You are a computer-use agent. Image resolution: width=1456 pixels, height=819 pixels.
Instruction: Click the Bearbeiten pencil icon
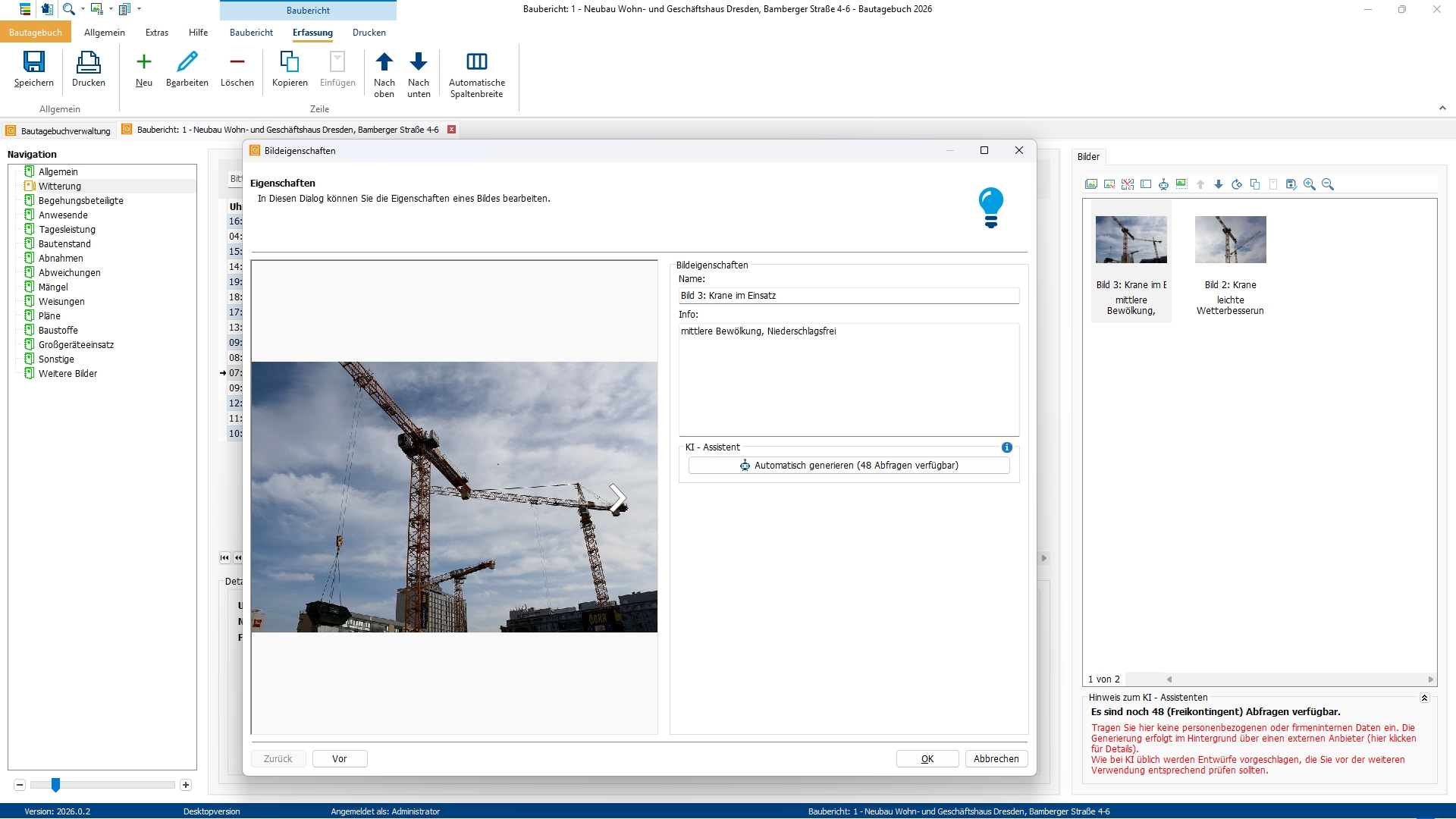[x=187, y=62]
